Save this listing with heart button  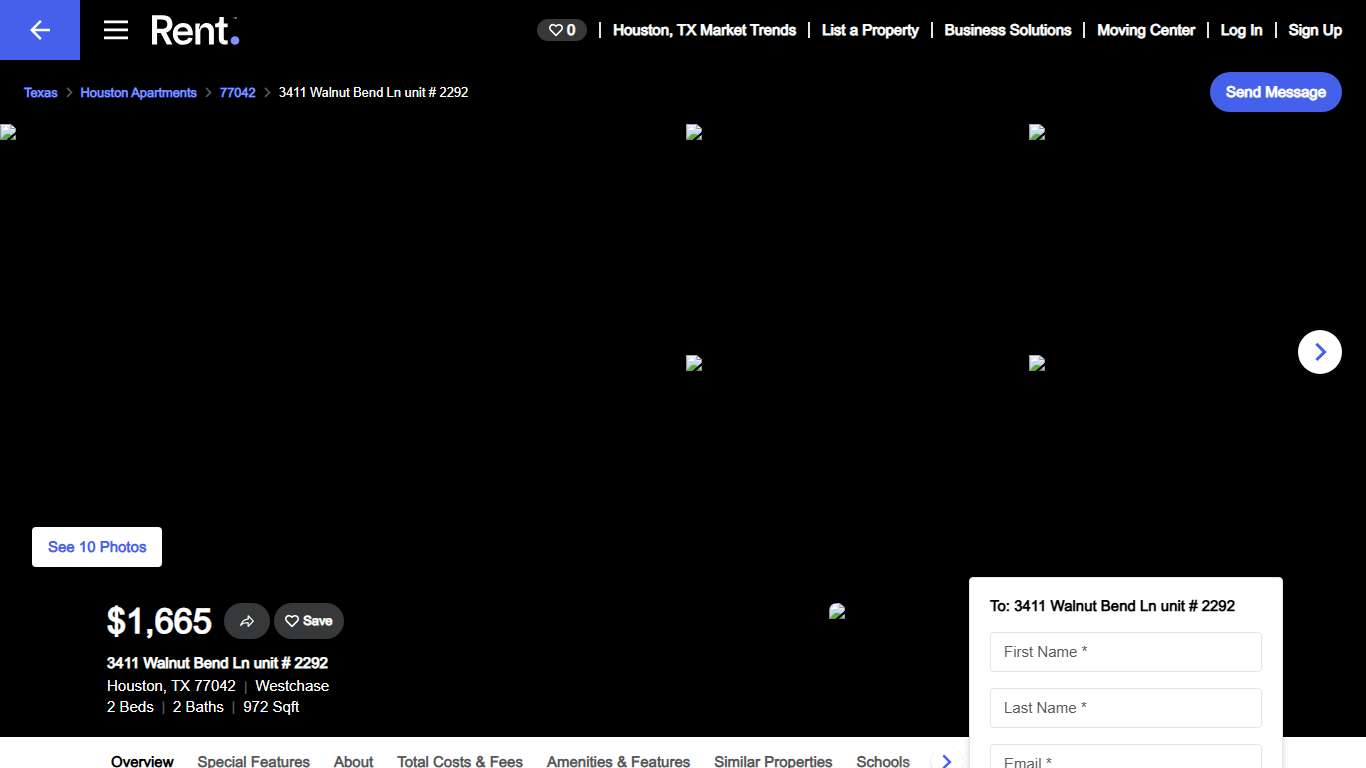(x=309, y=621)
